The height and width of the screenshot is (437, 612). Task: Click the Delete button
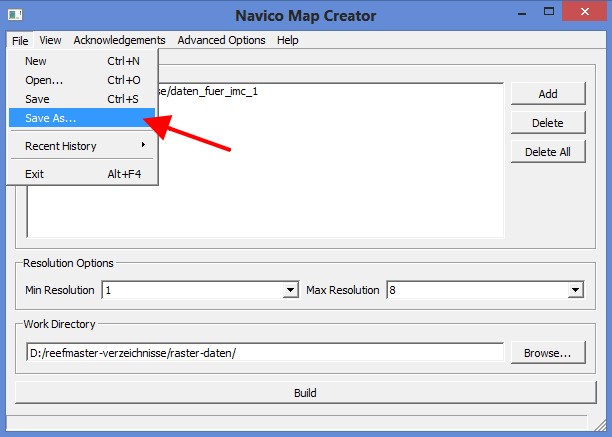[x=548, y=123]
